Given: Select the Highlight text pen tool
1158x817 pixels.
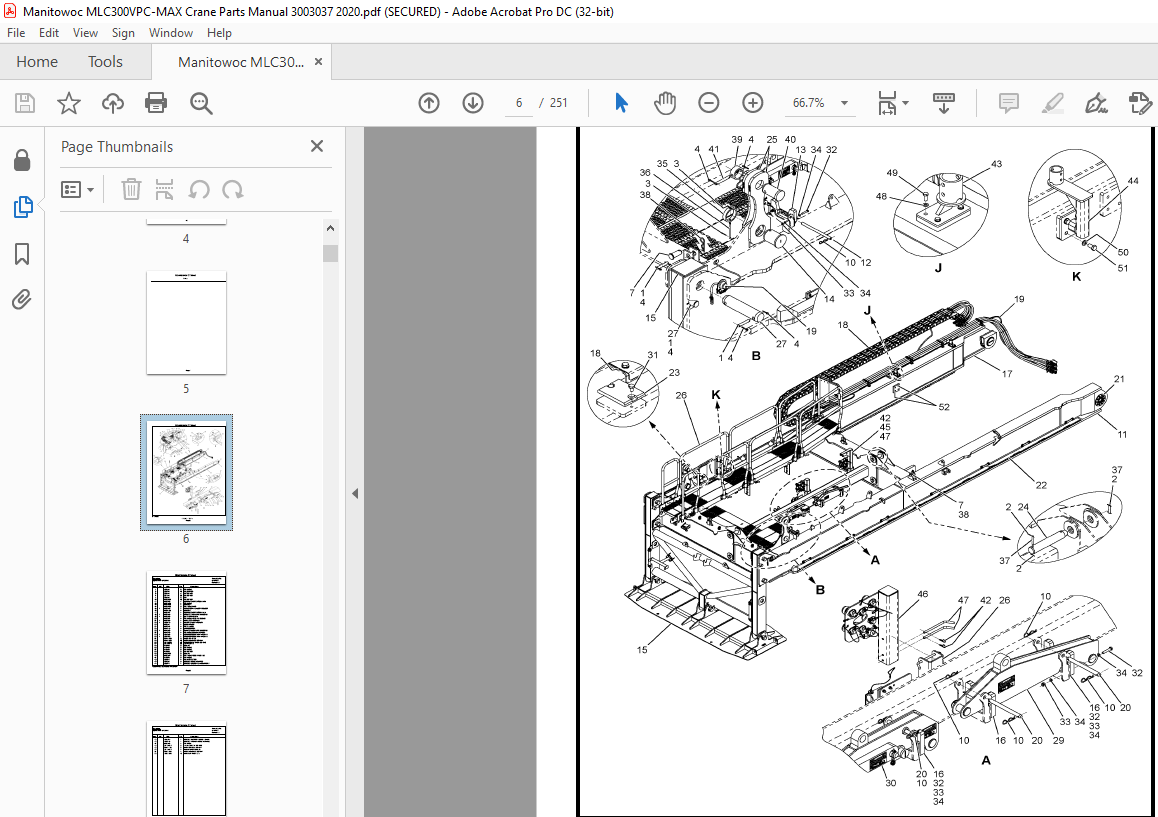Looking at the screenshot, I should click(1052, 103).
